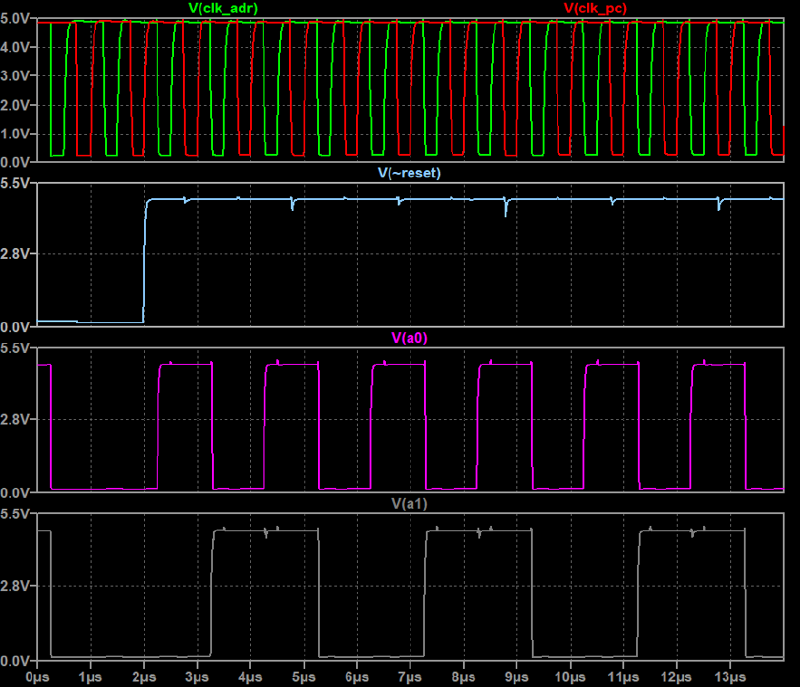Click the V(~reset) trace name
Viewport: 800px width, 687px height.
pyautogui.click(x=409, y=172)
